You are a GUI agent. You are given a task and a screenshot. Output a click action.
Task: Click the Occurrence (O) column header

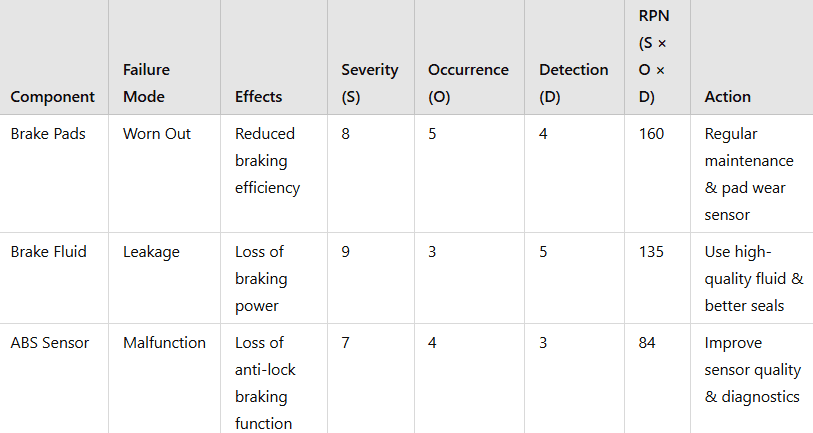[468, 83]
